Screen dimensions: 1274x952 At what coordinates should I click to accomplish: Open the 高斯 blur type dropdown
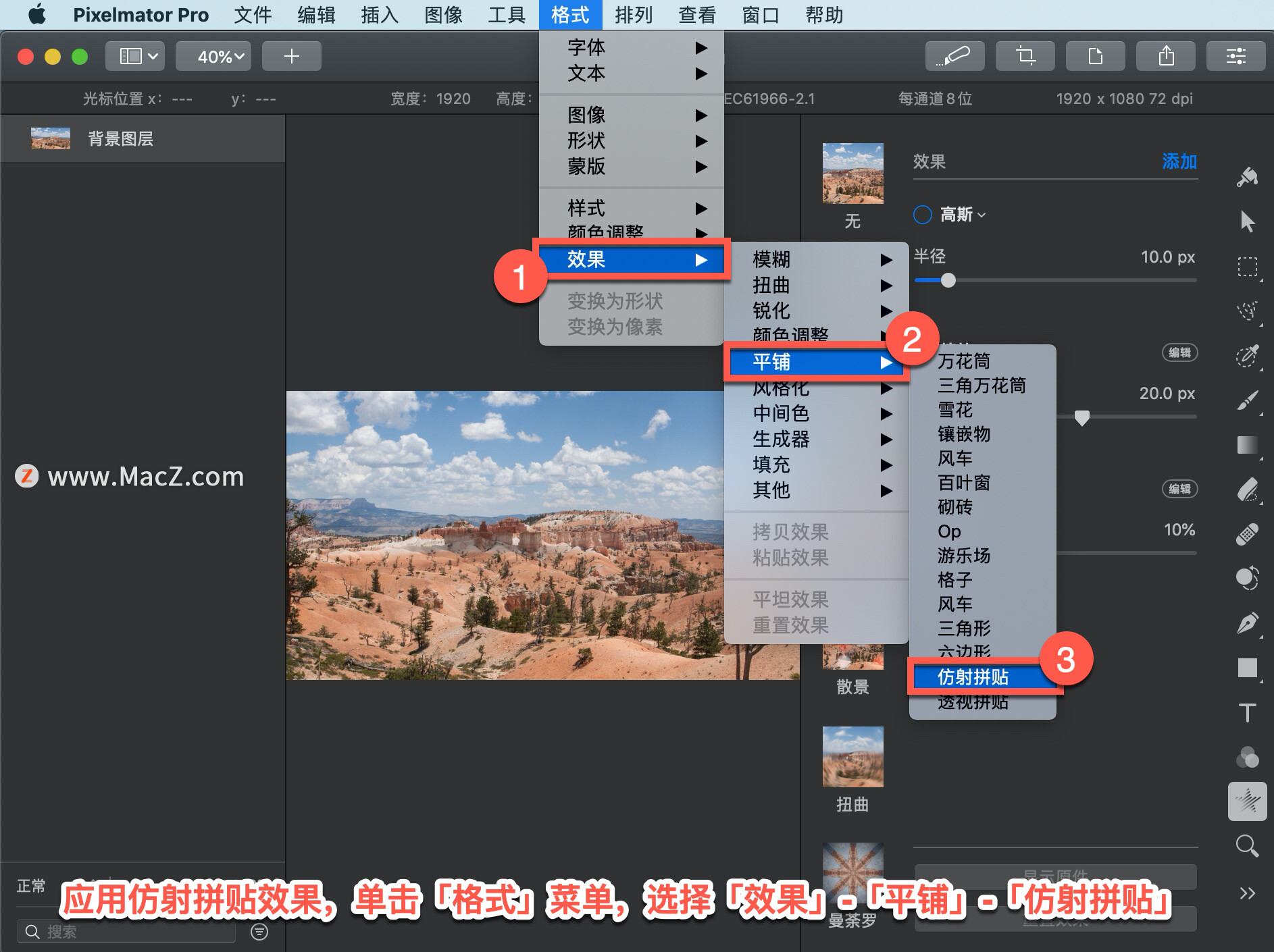963,215
